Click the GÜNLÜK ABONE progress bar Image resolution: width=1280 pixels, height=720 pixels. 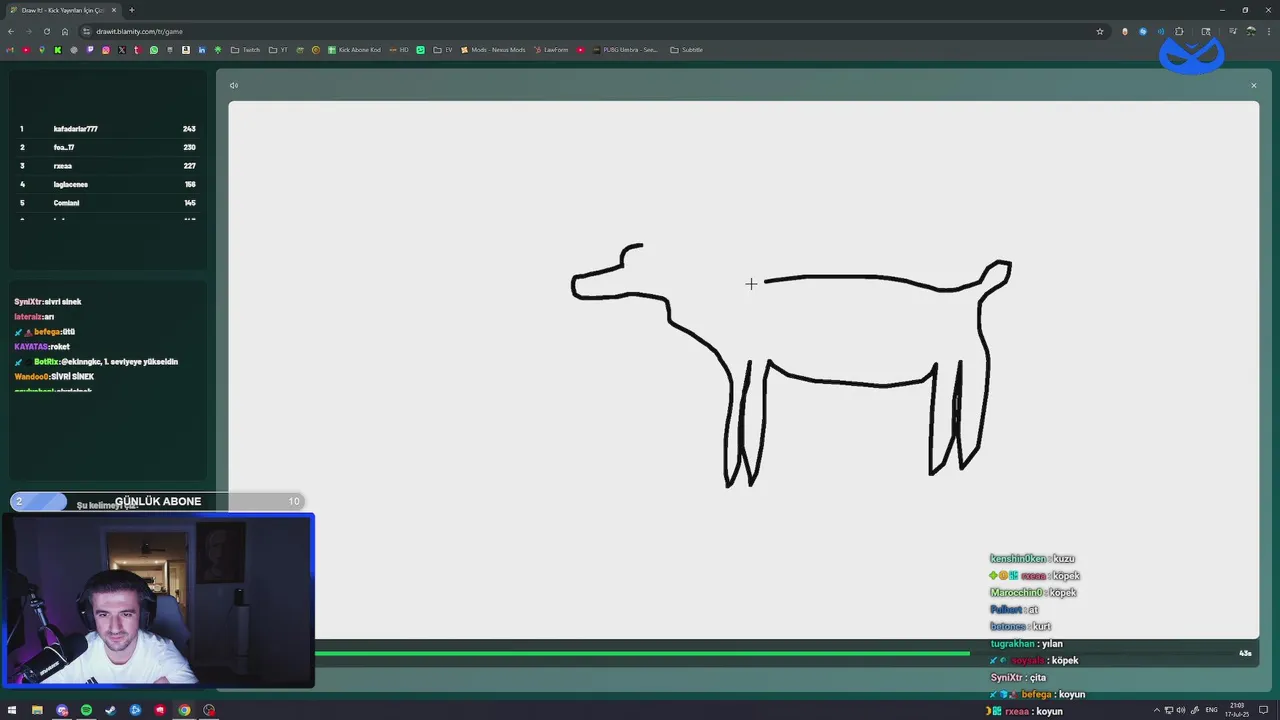click(x=157, y=501)
